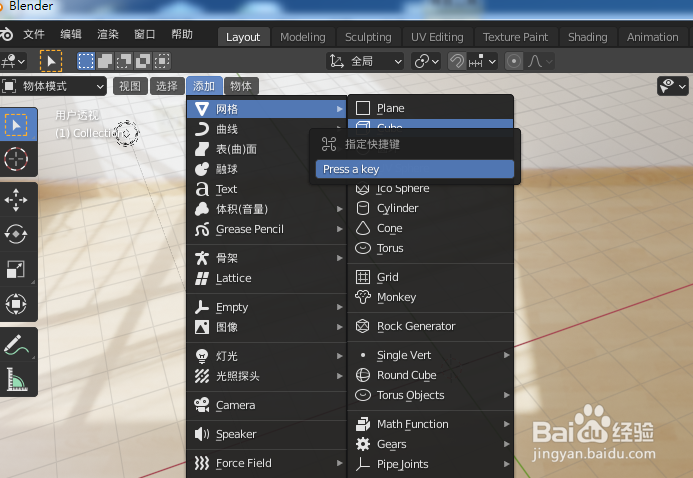Choose the Annotate pencil tool

point(16,345)
